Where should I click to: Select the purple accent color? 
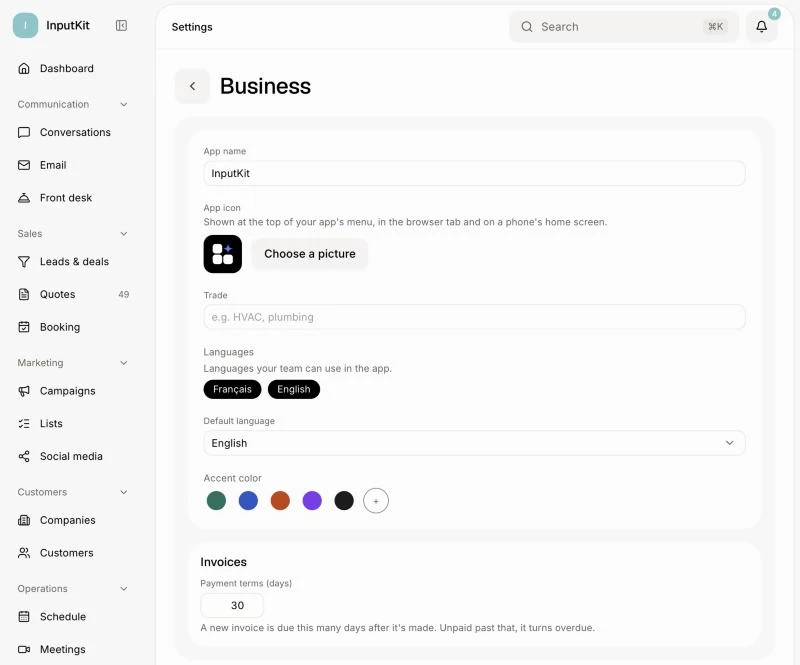(x=312, y=501)
